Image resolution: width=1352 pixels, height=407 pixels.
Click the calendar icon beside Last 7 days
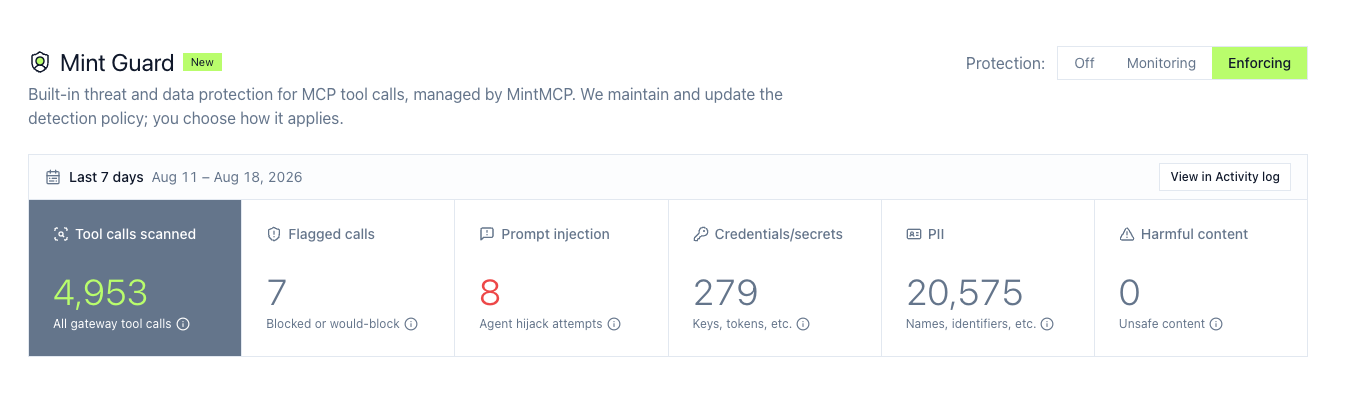coord(53,177)
